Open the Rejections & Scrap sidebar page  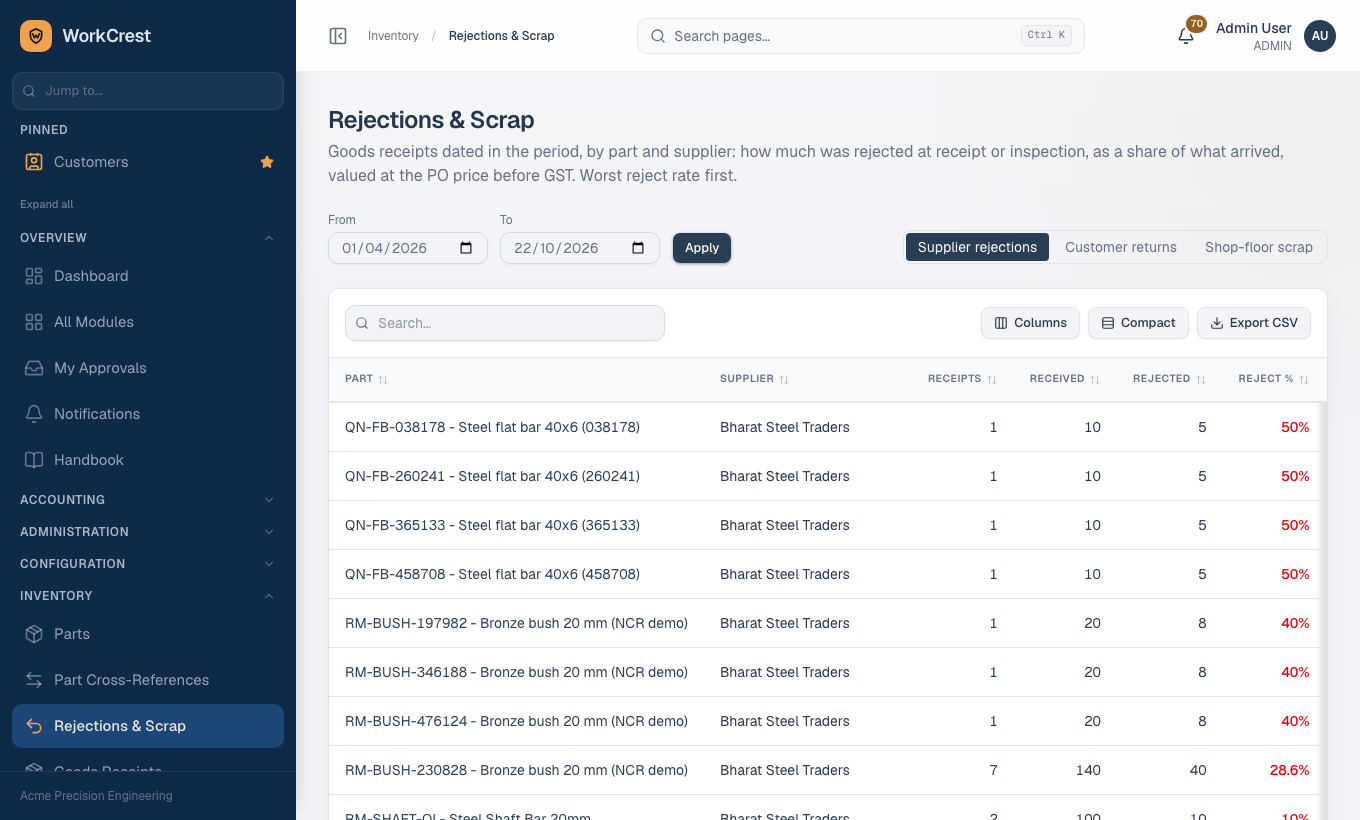pos(148,726)
